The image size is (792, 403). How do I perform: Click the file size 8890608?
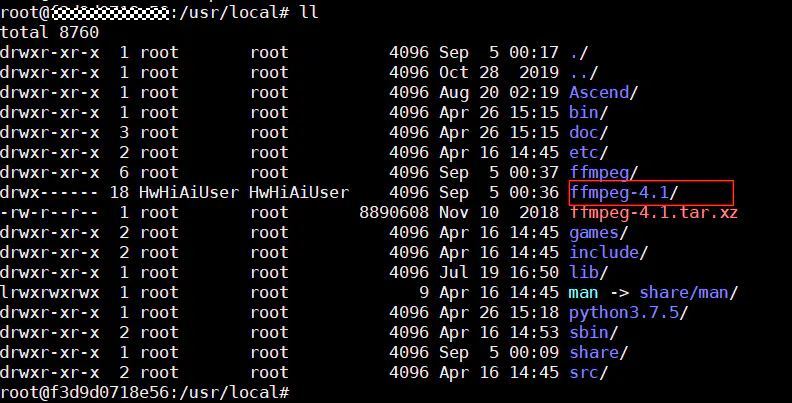[x=394, y=212]
